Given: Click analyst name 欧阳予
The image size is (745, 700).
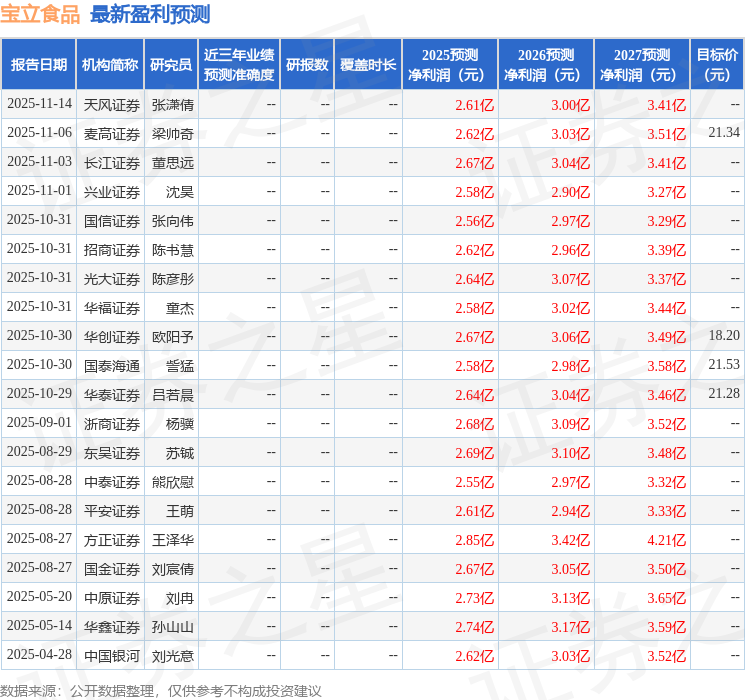Looking at the screenshot, I should coord(172,337).
